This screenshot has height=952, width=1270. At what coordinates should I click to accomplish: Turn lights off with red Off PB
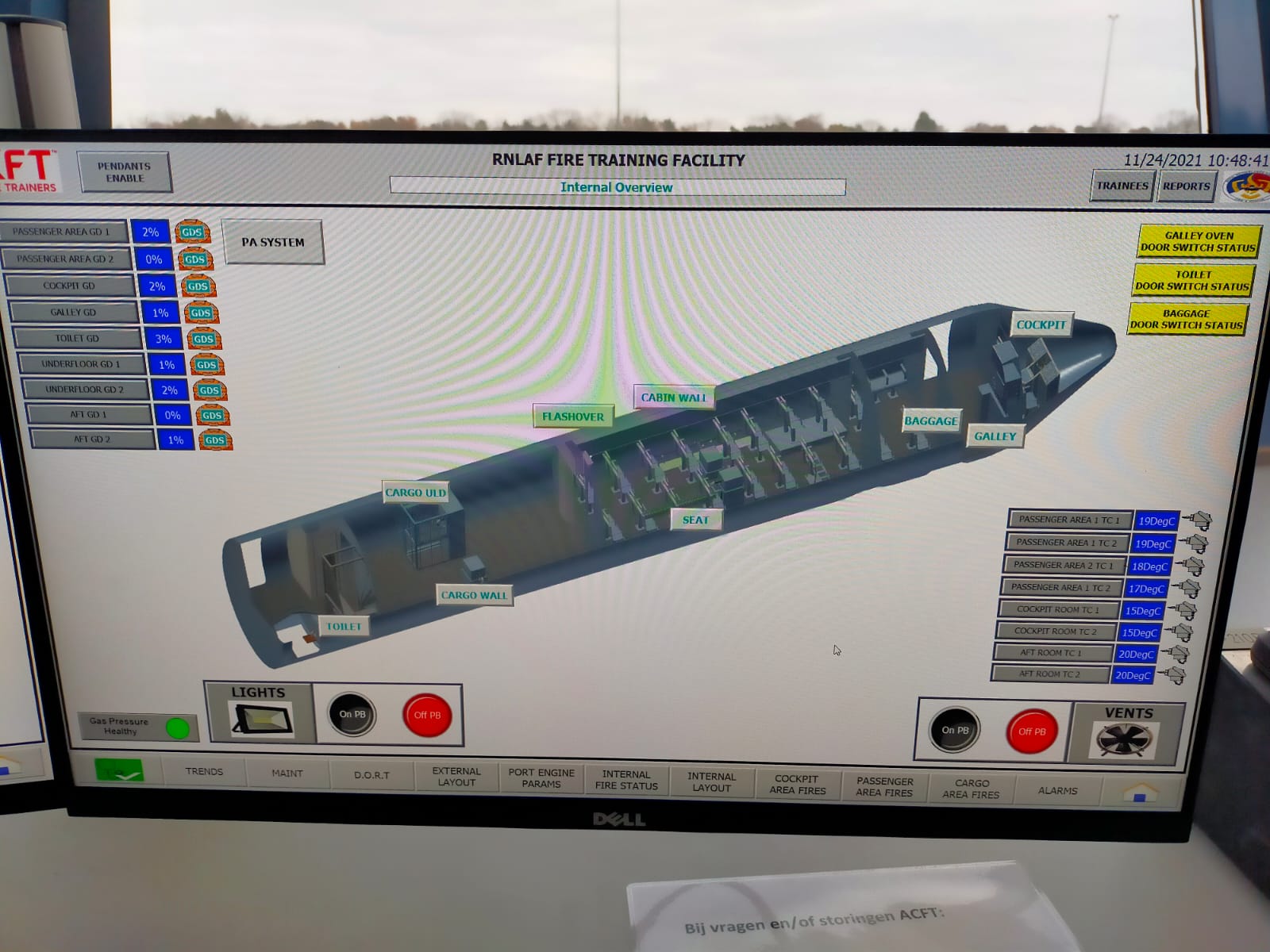click(x=427, y=715)
